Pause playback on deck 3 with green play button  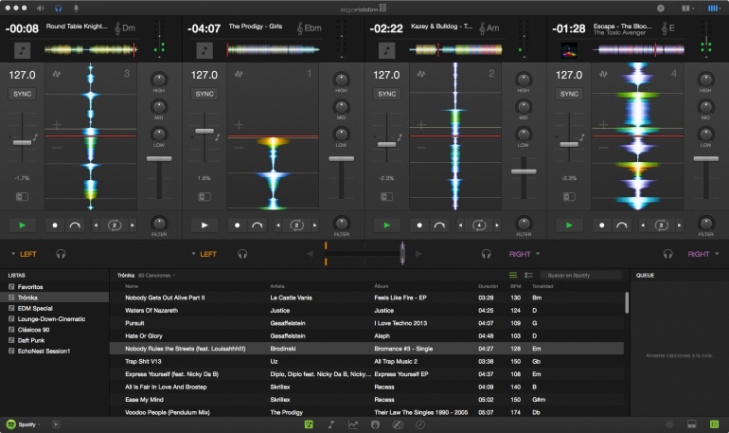click(22, 225)
